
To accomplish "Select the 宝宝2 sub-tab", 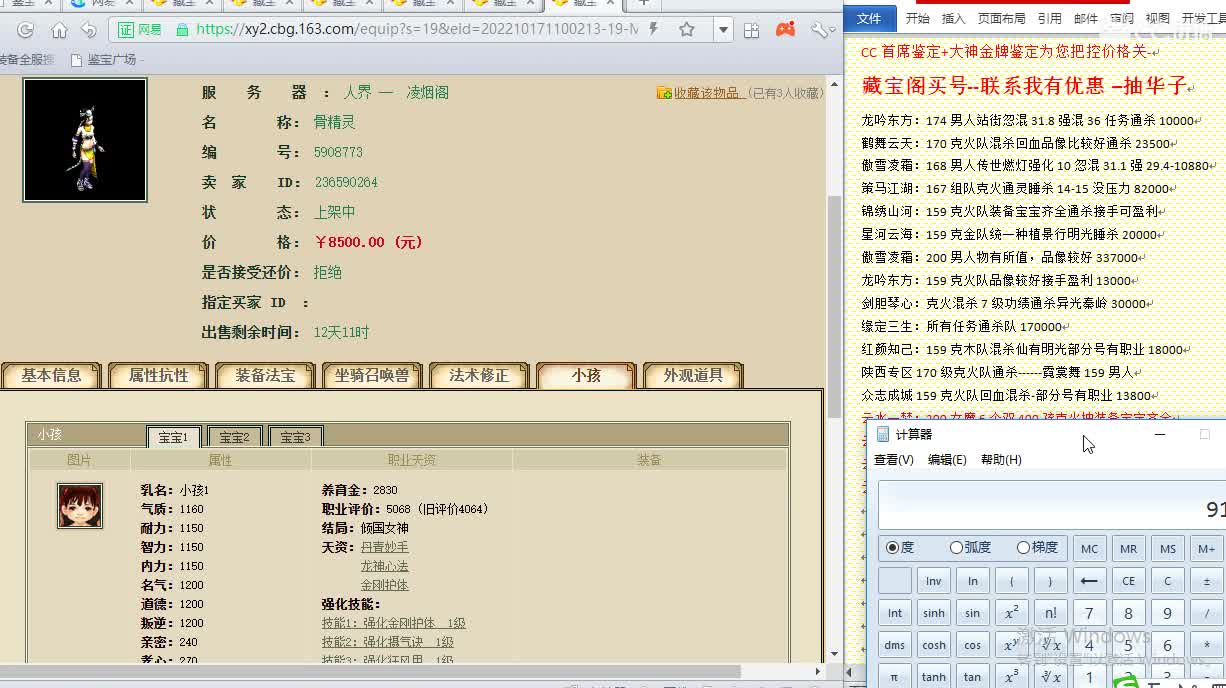I will click(x=235, y=437).
